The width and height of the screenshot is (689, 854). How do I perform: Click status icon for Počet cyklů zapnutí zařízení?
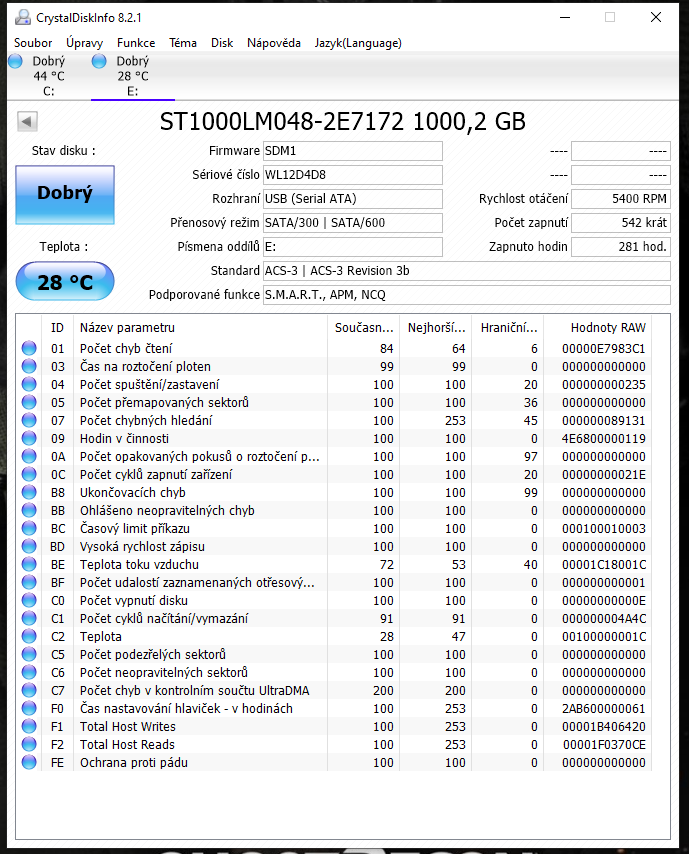click(x=29, y=474)
